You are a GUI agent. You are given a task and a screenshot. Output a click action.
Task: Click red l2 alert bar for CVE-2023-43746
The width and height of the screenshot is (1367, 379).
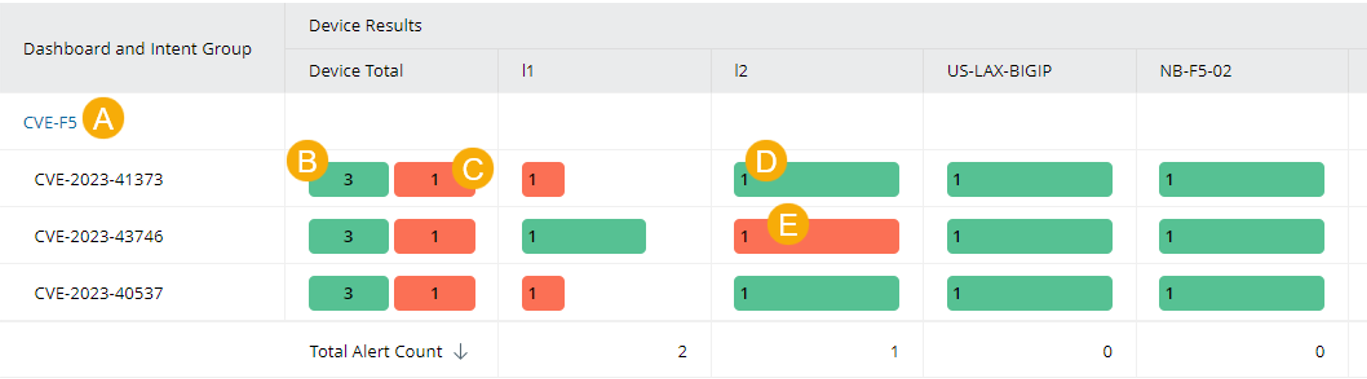pos(816,237)
